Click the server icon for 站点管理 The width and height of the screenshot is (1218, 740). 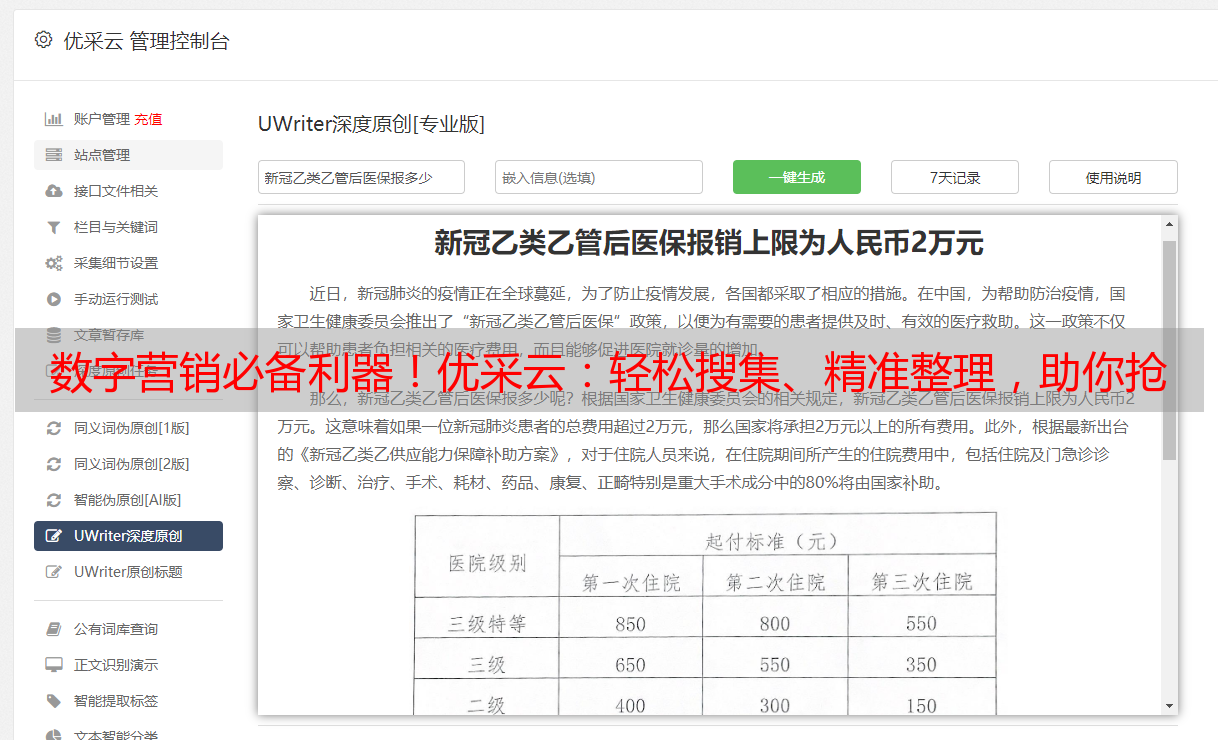coord(54,155)
